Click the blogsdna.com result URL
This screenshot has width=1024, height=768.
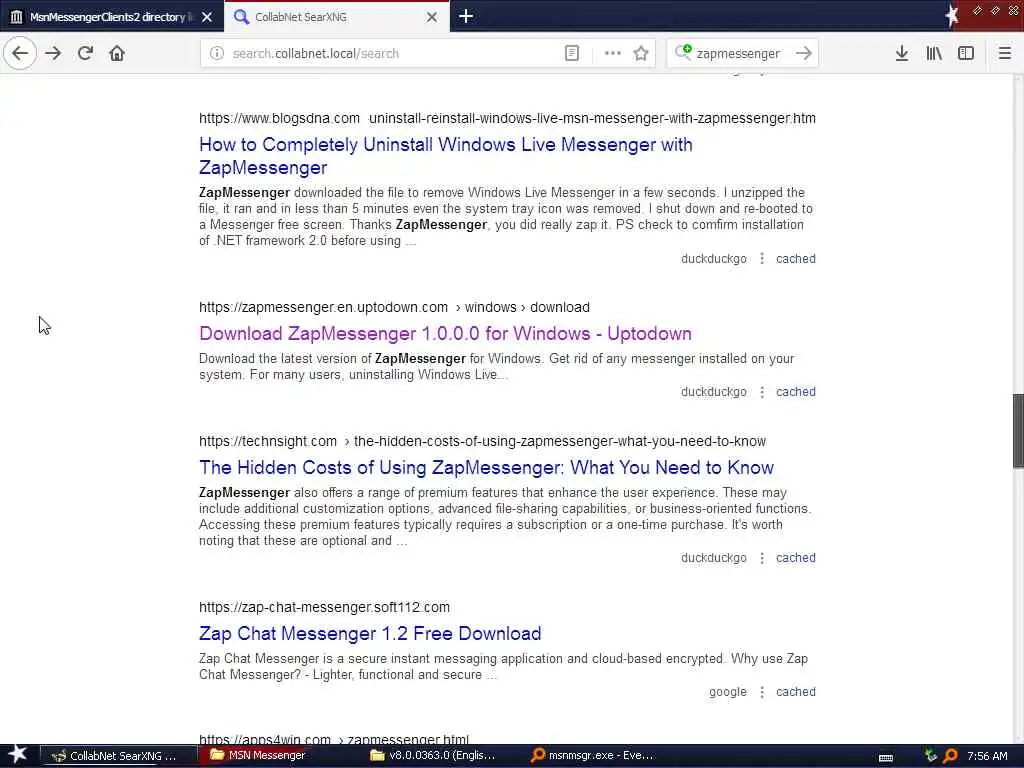click(x=507, y=118)
